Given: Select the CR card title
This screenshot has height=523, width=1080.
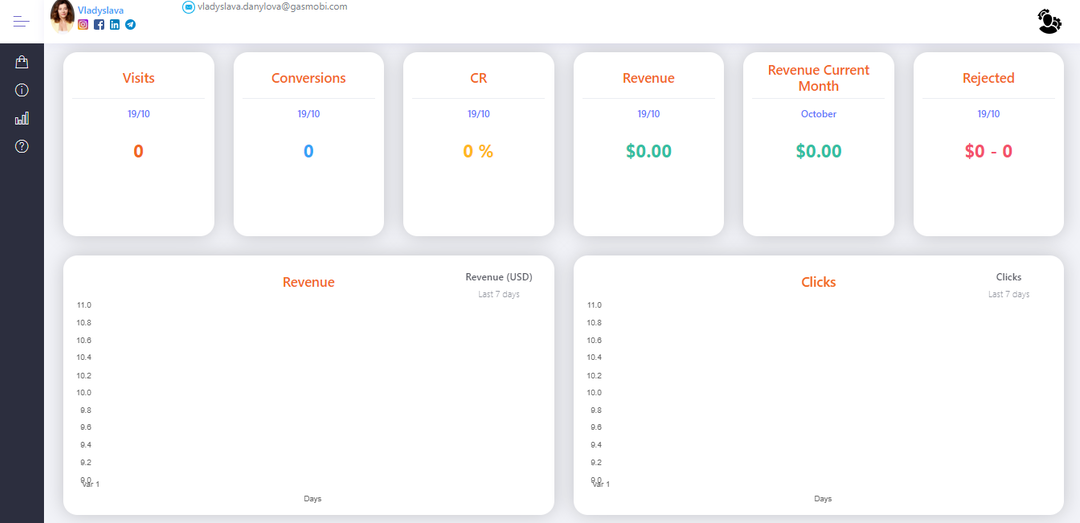Looking at the screenshot, I should pos(479,78).
